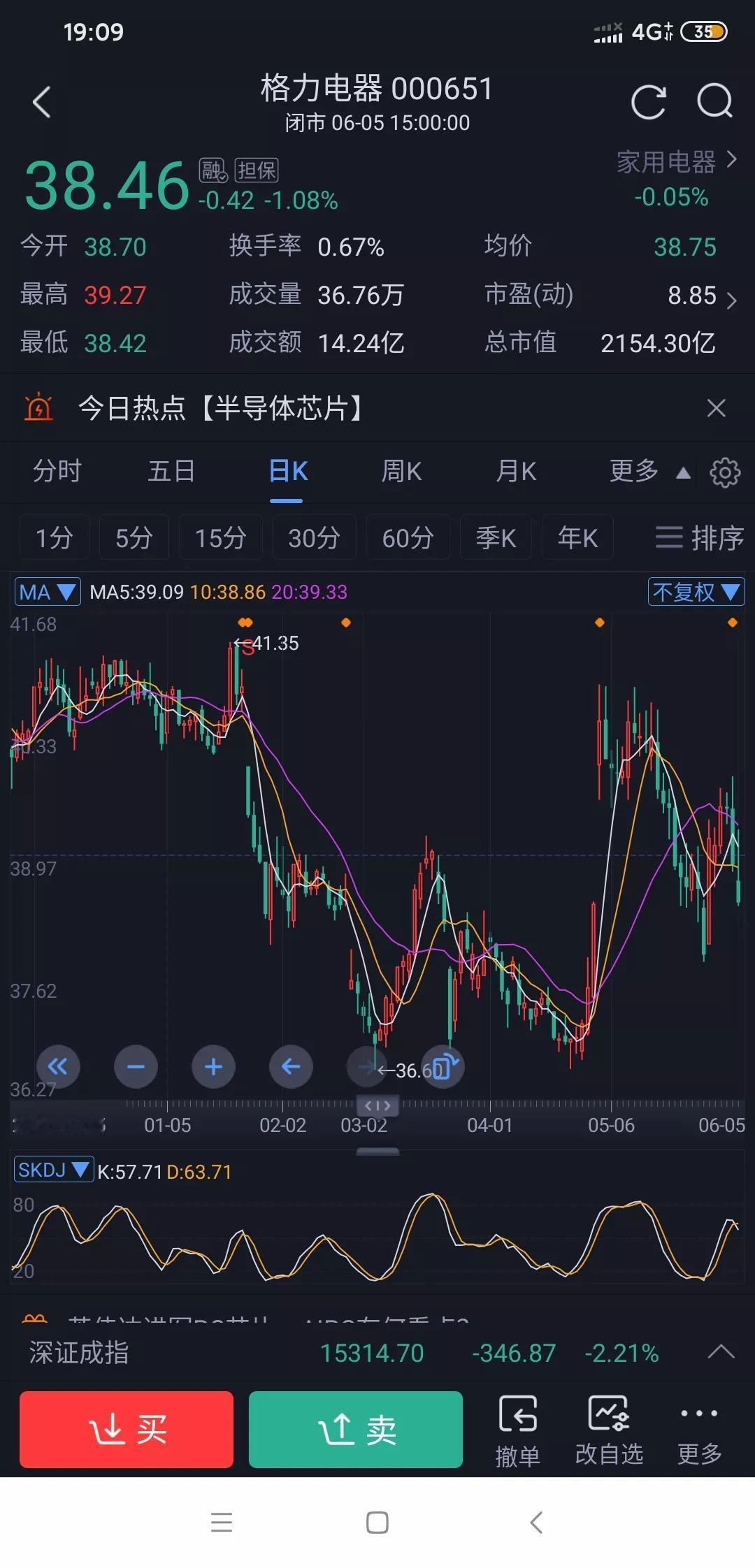Screen dimensions: 755x1568
Task: Jump to earliest with double-left arrows
Action: click(58, 1066)
